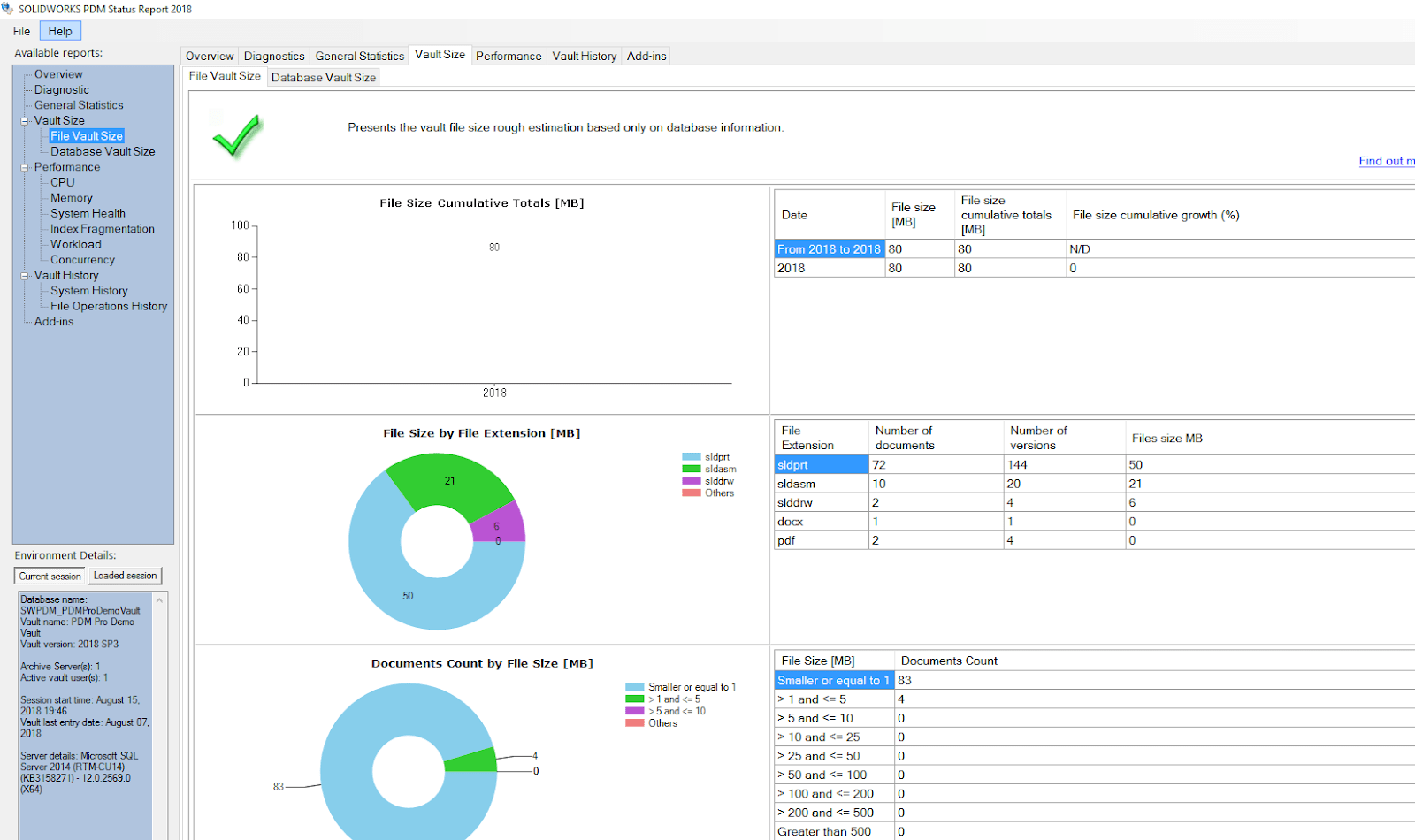Image resolution: width=1415 pixels, height=840 pixels.
Task: Switch to the Diagnostics tab
Action: pos(274,56)
